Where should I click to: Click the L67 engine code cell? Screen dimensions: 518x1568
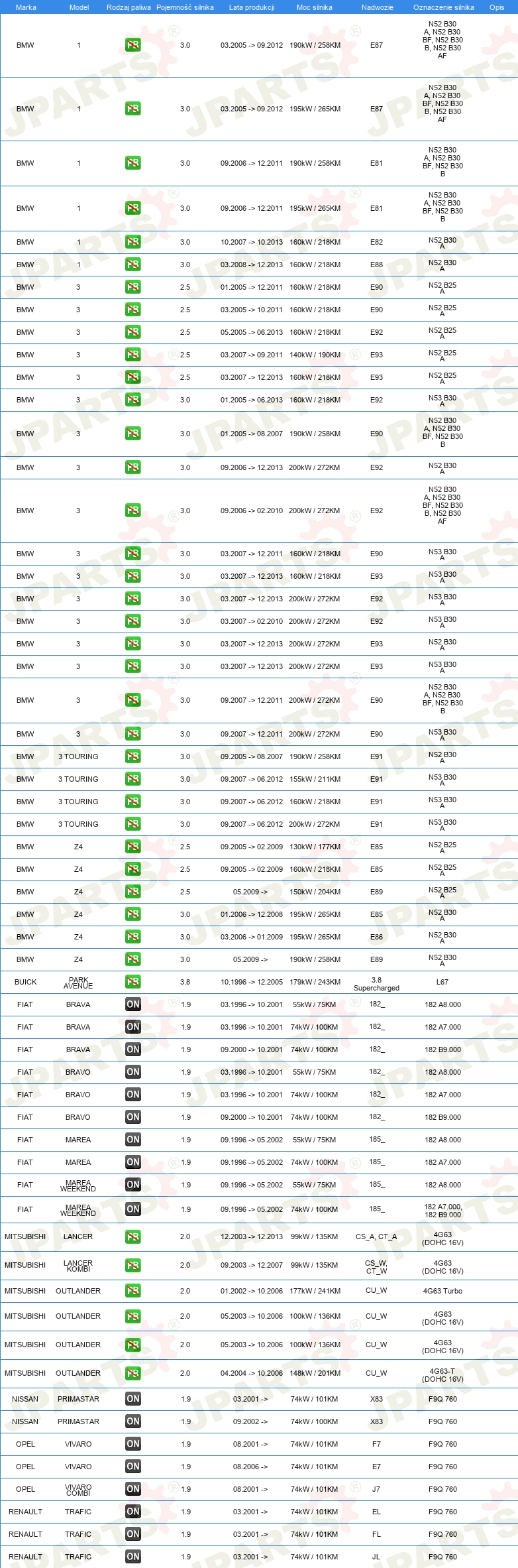[442, 982]
